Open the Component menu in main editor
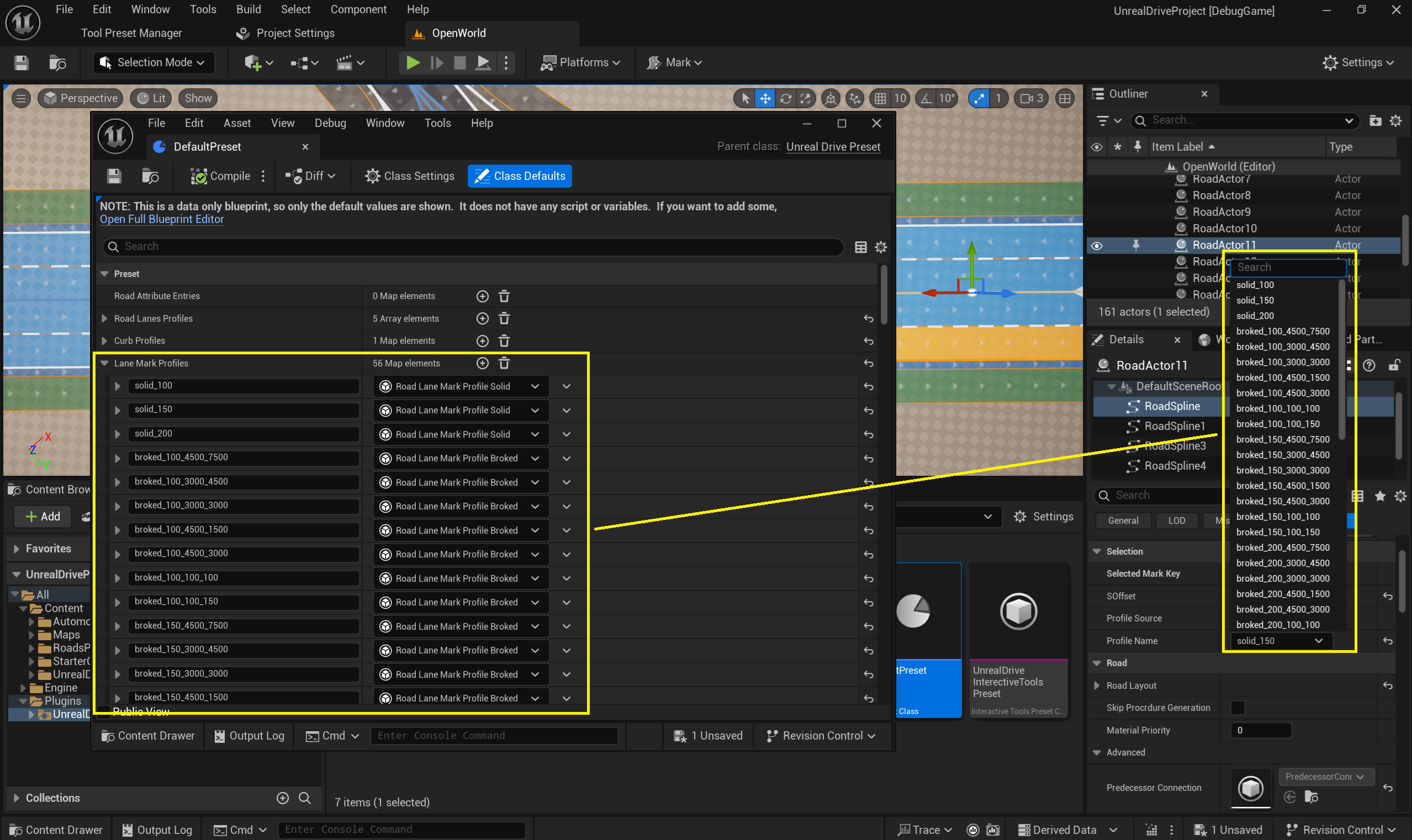The height and width of the screenshot is (840, 1412). 358,9
